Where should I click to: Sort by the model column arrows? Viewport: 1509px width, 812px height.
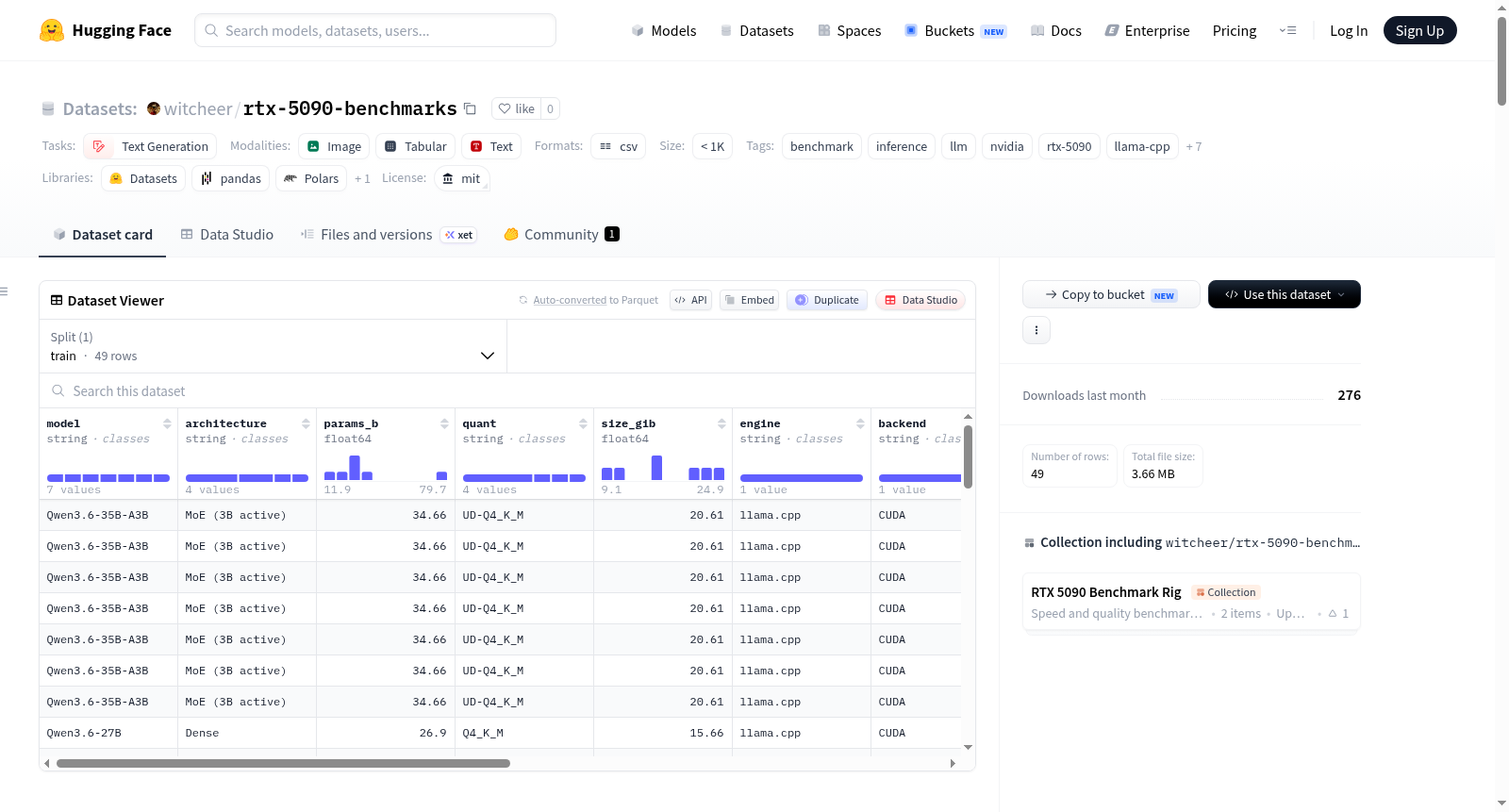click(x=167, y=423)
